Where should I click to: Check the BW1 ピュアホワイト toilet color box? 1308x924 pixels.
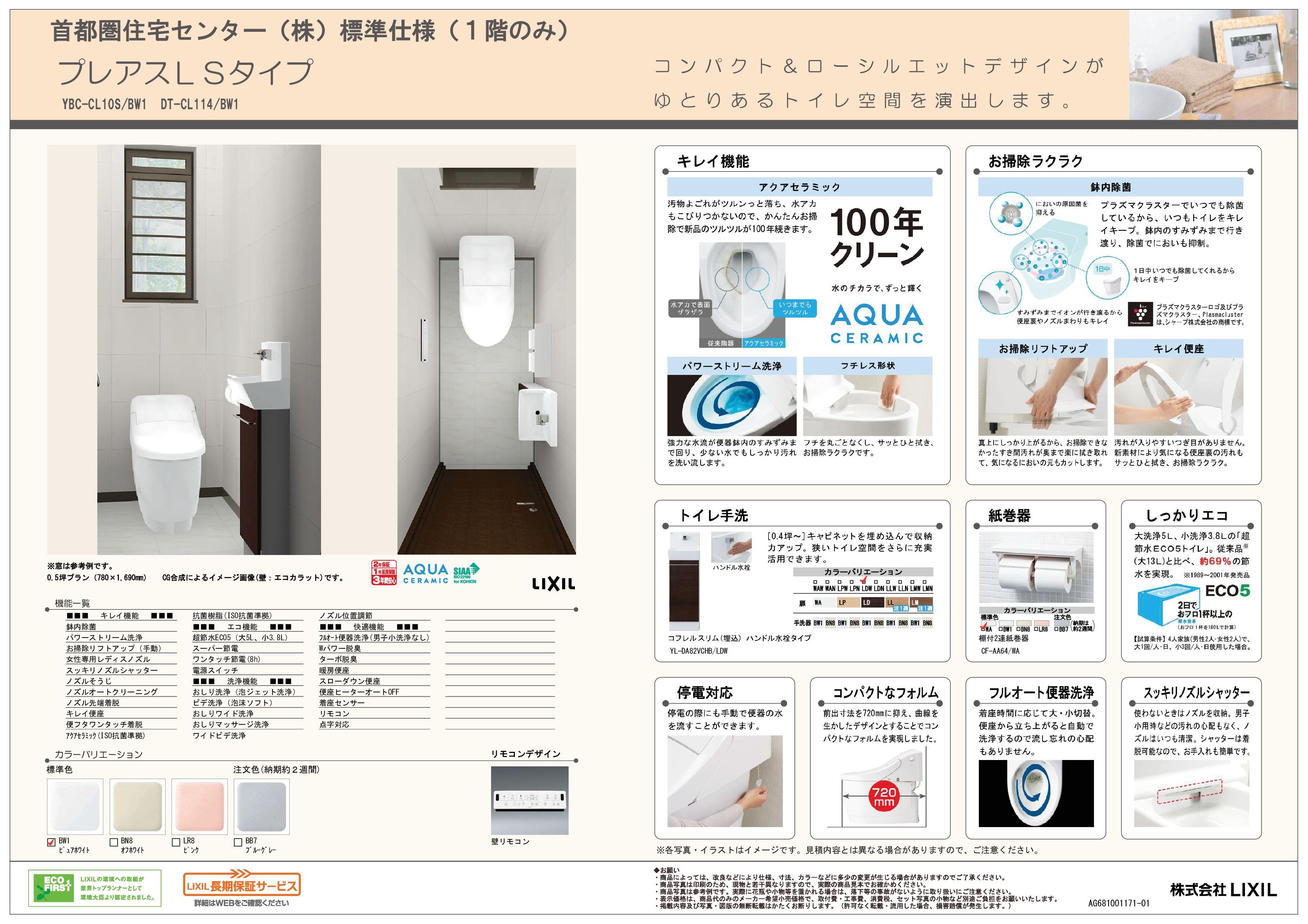(x=51, y=842)
